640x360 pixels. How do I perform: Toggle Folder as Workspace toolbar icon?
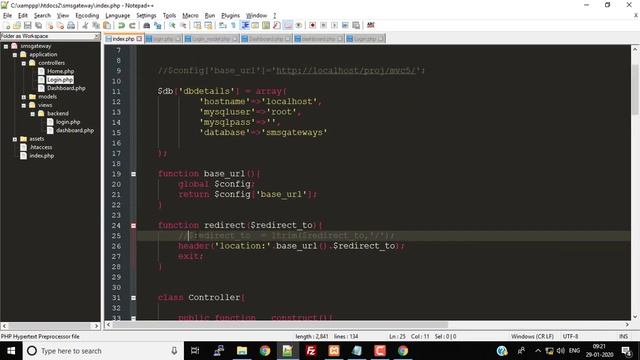tap(288, 25)
